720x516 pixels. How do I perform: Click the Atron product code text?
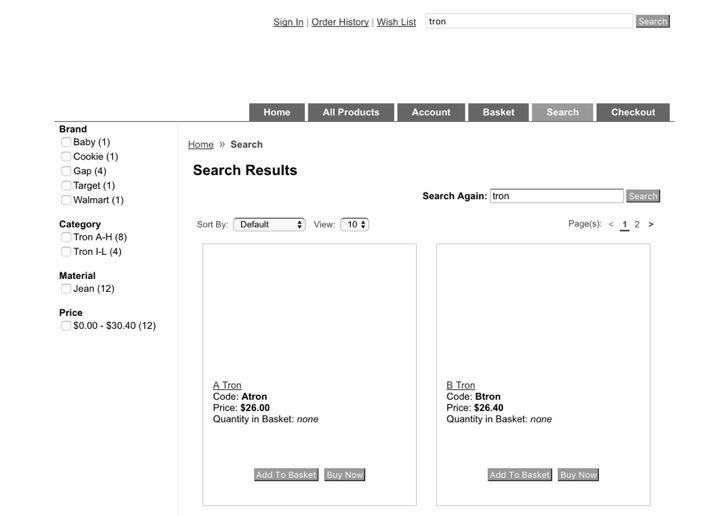coord(254,397)
